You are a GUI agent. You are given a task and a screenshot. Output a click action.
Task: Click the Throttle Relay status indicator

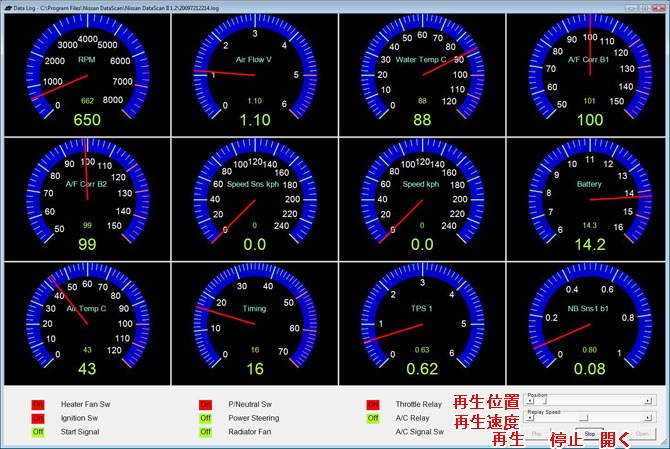373,405
